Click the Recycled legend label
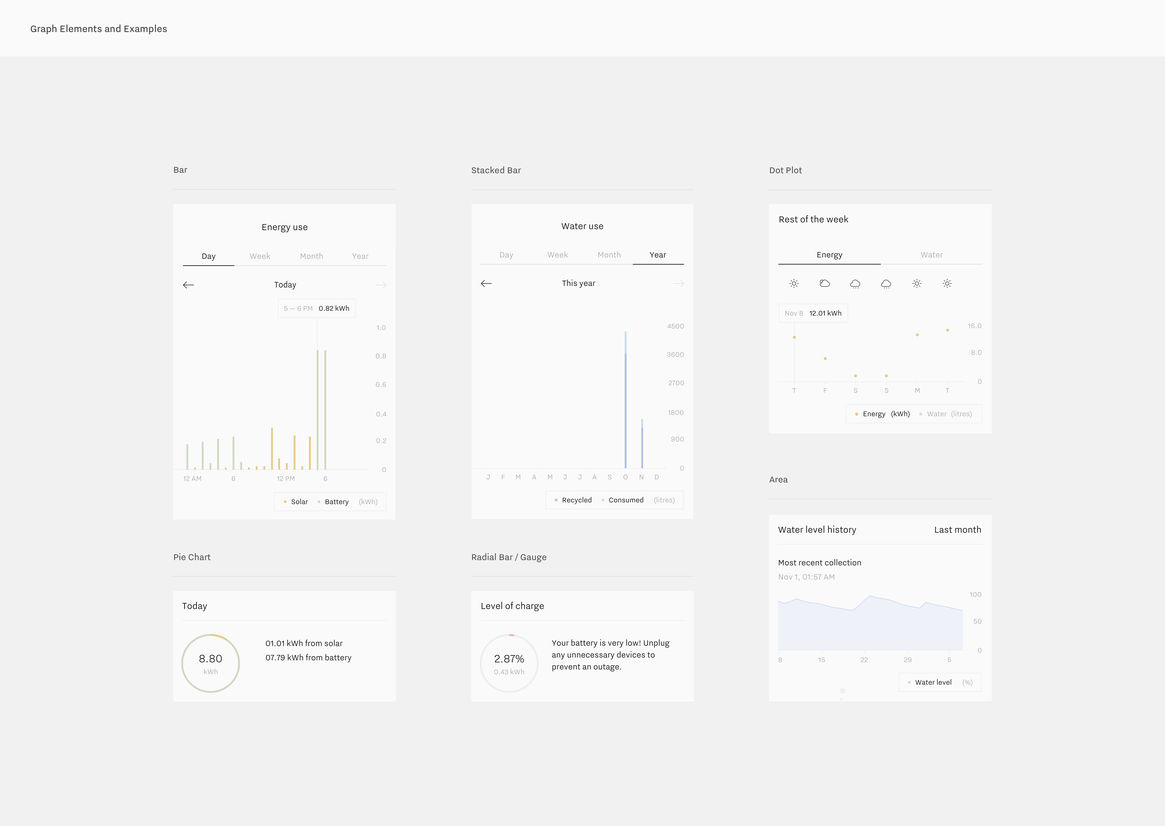 point(575,500)
